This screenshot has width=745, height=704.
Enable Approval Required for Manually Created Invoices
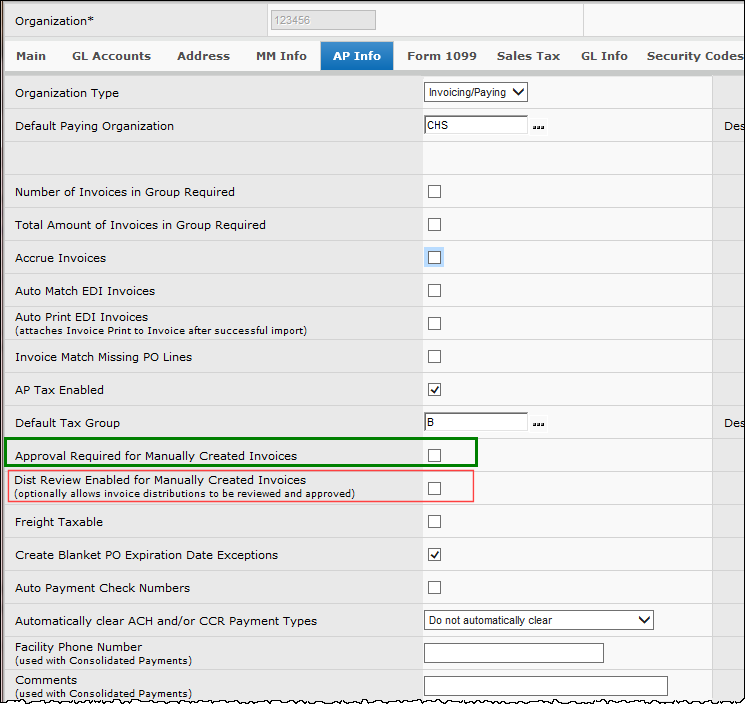tap(434, 456)
